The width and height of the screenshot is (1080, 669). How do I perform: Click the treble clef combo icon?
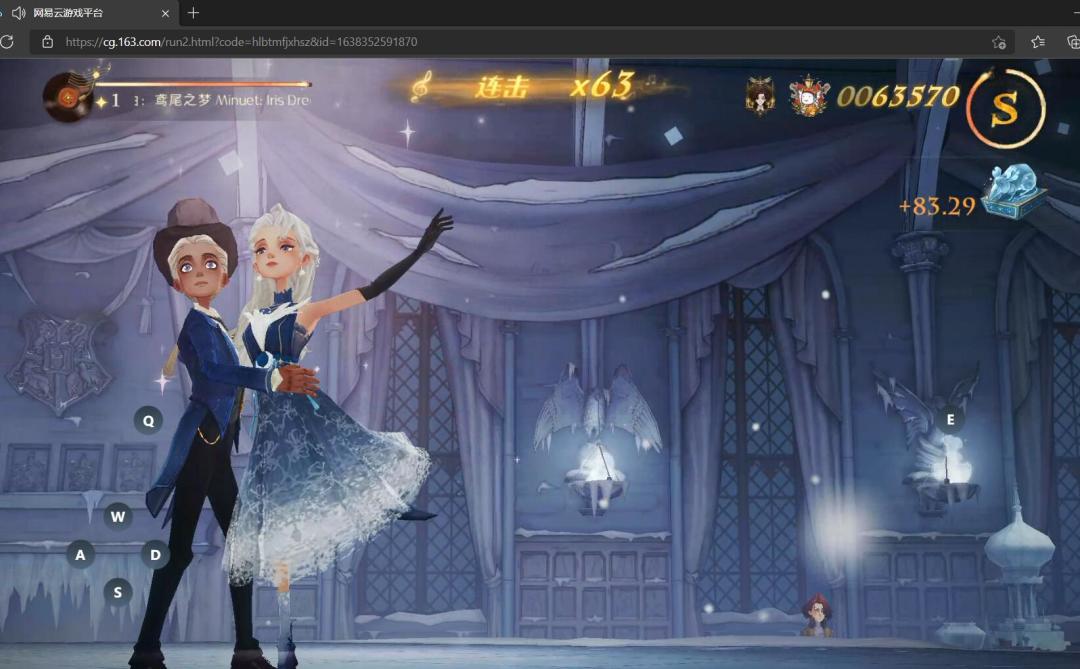421,86
